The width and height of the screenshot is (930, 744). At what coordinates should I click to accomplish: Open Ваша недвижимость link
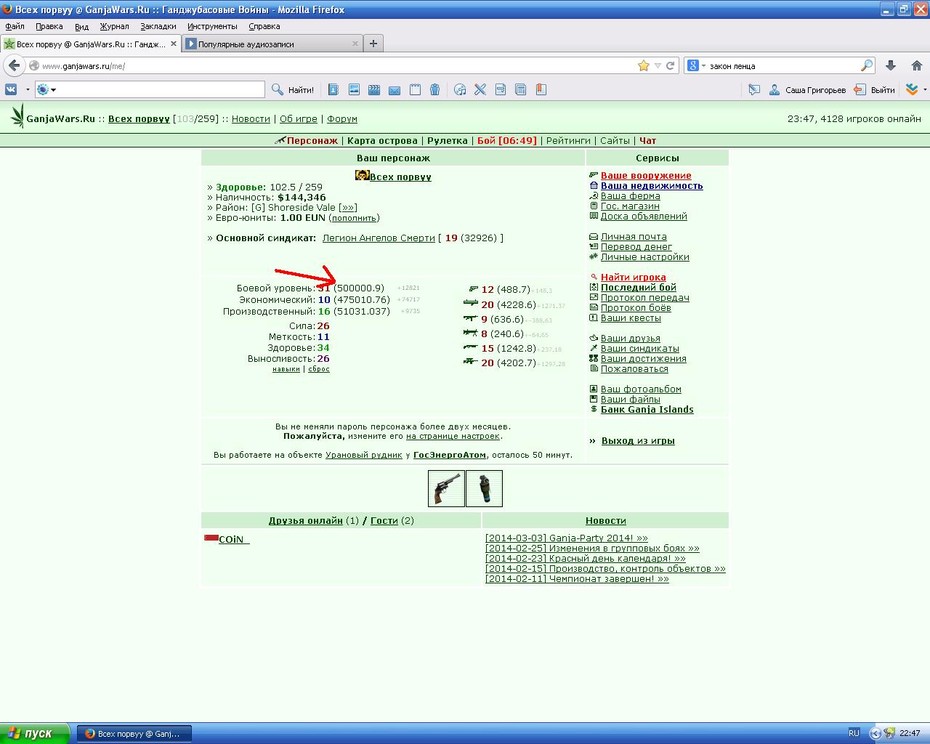tap(652, 186)
